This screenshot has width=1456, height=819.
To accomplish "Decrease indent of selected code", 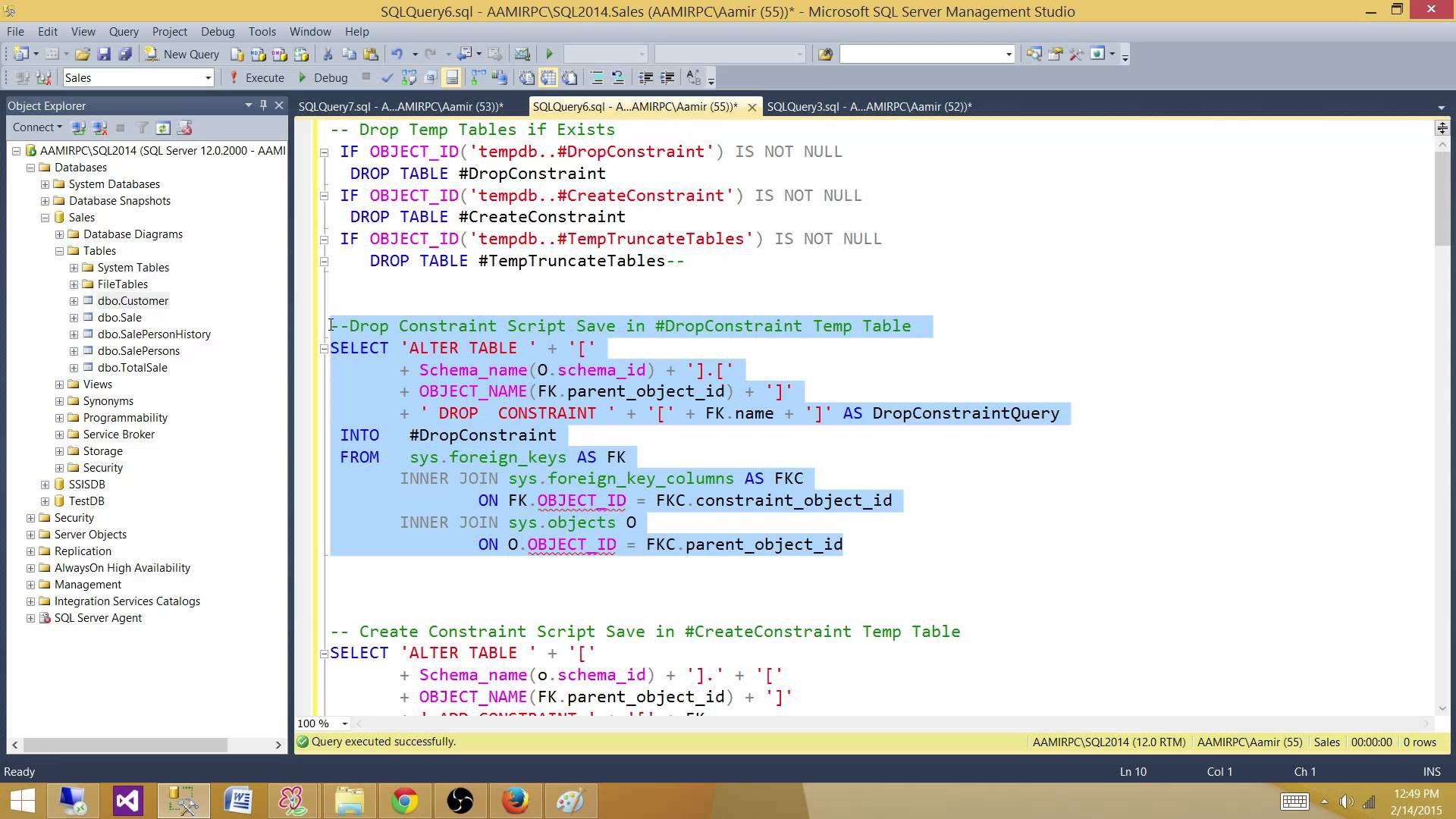I will coord(646,77).
